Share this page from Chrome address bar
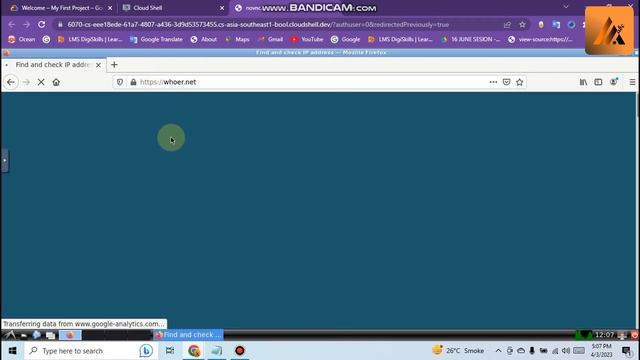640x360 pixels. point(507,25)
